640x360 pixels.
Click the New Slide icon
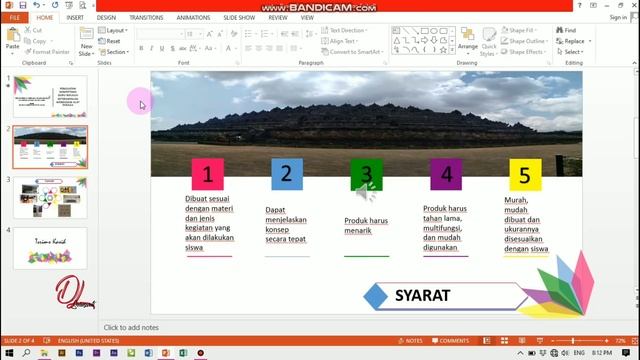click(x=87, y=34)
